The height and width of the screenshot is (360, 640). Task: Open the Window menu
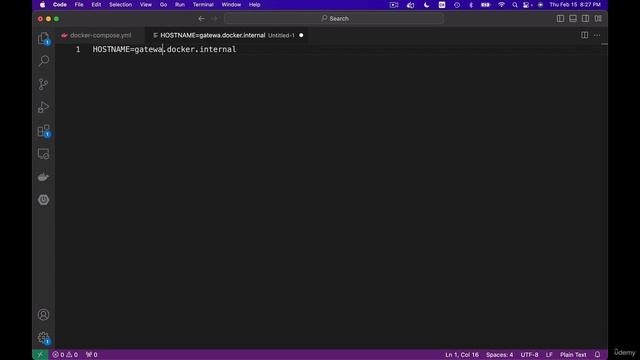pos(231,4)
